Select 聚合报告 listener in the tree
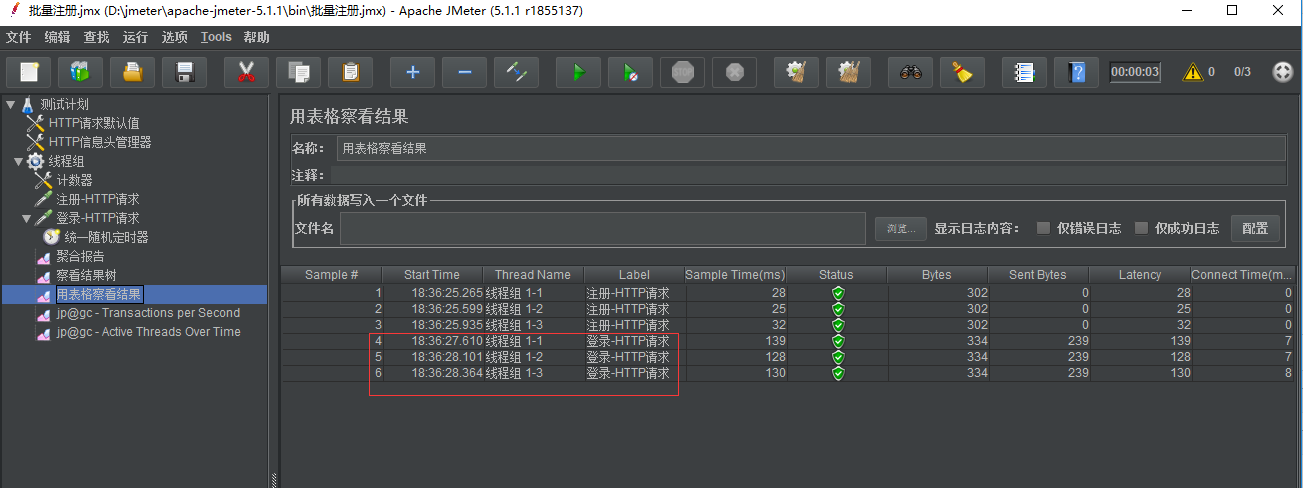Screen dimensions: 1303x488 (x=80, y=256)
